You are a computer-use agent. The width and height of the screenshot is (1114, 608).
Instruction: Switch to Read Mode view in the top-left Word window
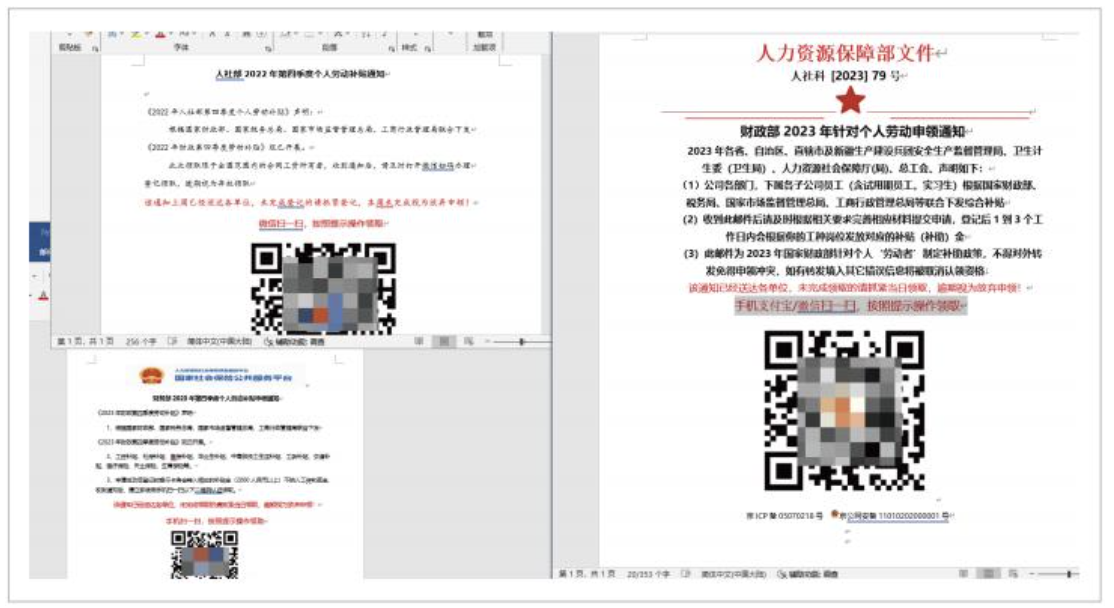[x=419, y=342]
